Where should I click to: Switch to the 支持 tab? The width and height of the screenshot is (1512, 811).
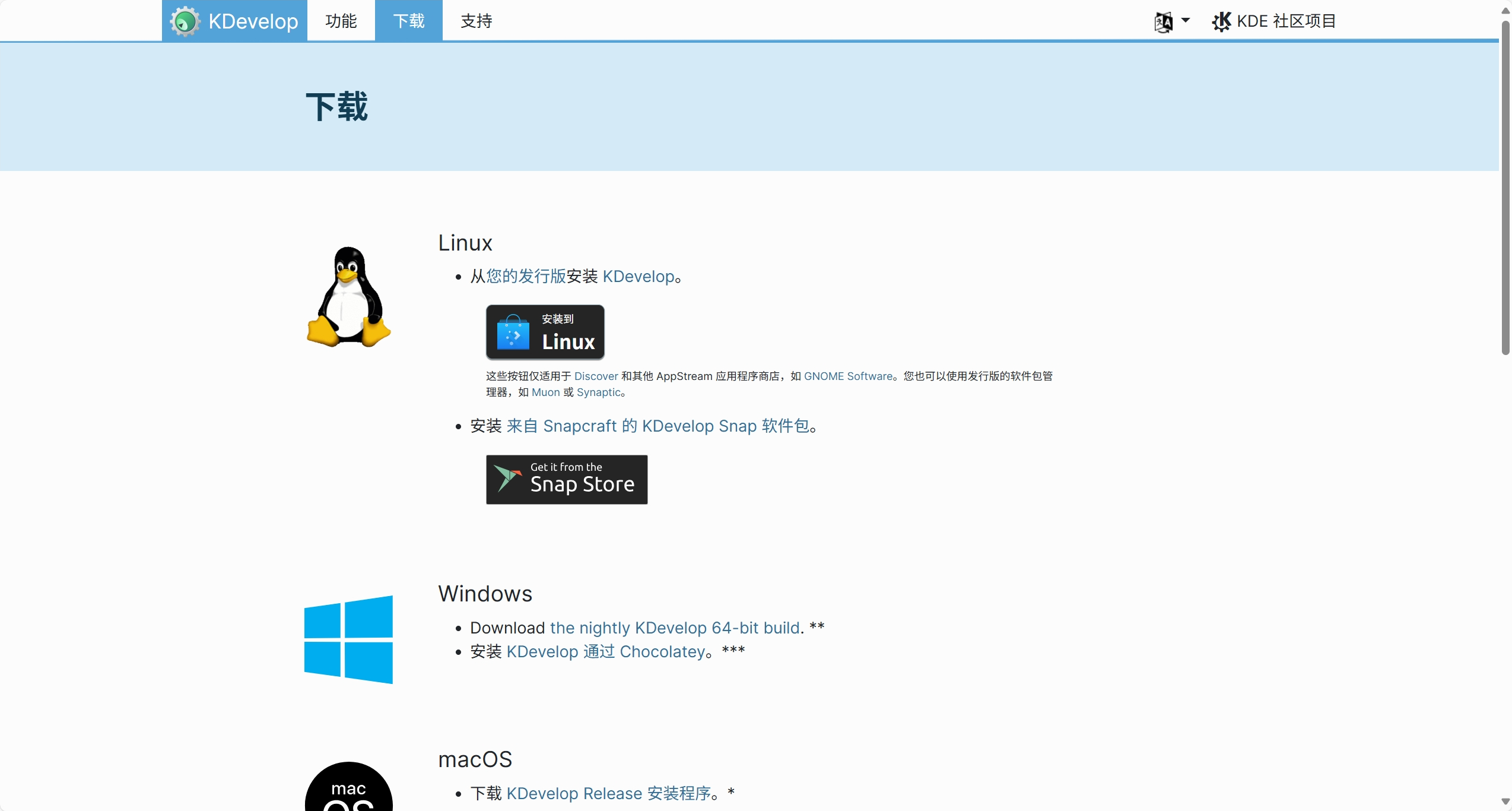476,21
